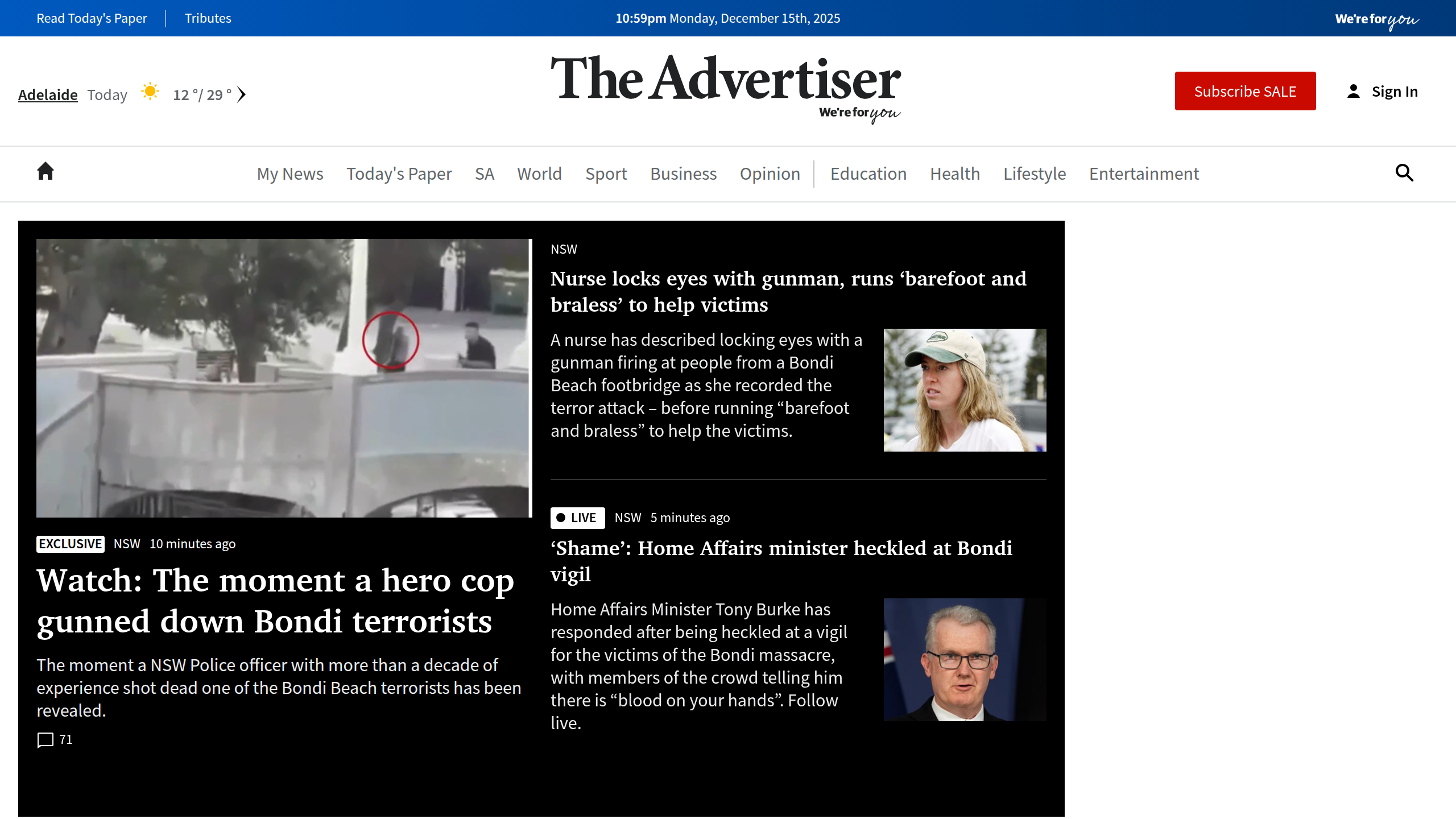Click the Read Today's Paper link

91,18
